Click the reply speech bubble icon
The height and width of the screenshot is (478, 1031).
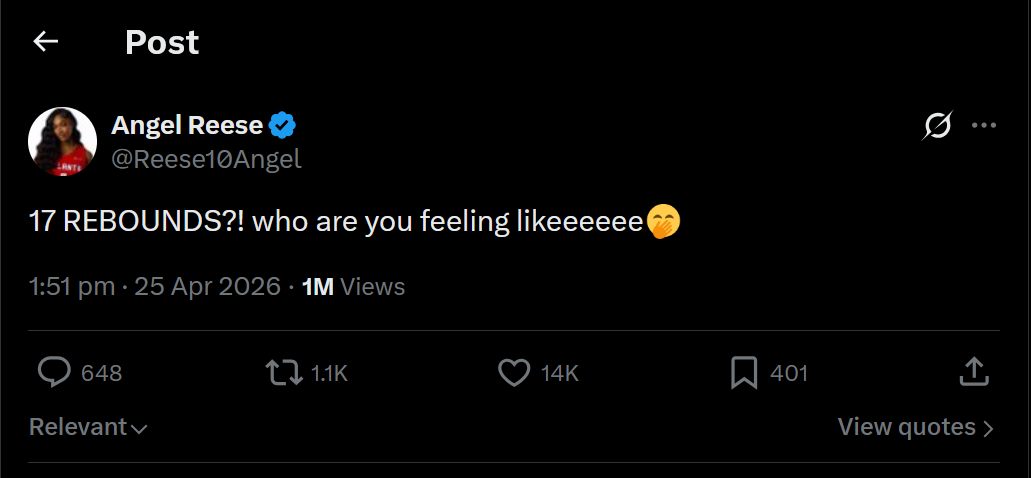click(x=54, y=373)
